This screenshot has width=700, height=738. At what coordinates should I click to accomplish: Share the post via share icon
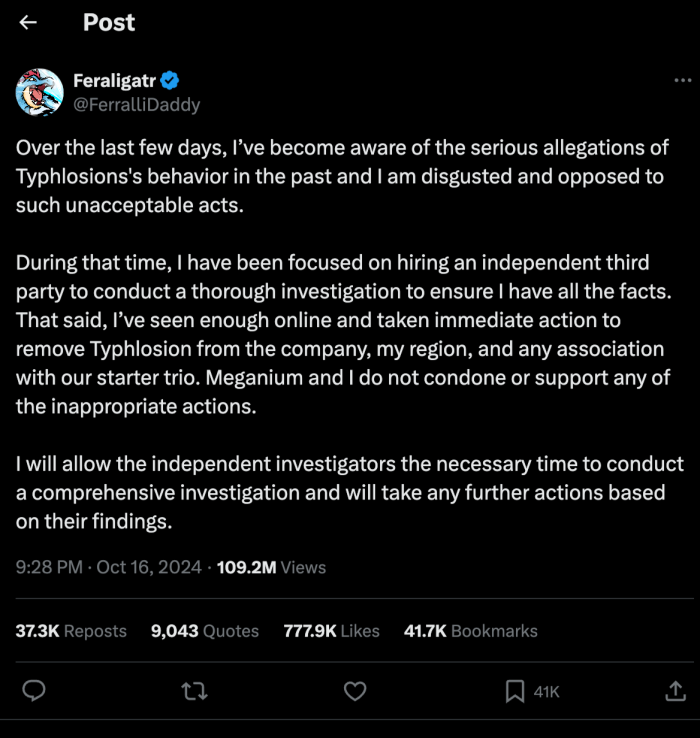pos(675,691)
